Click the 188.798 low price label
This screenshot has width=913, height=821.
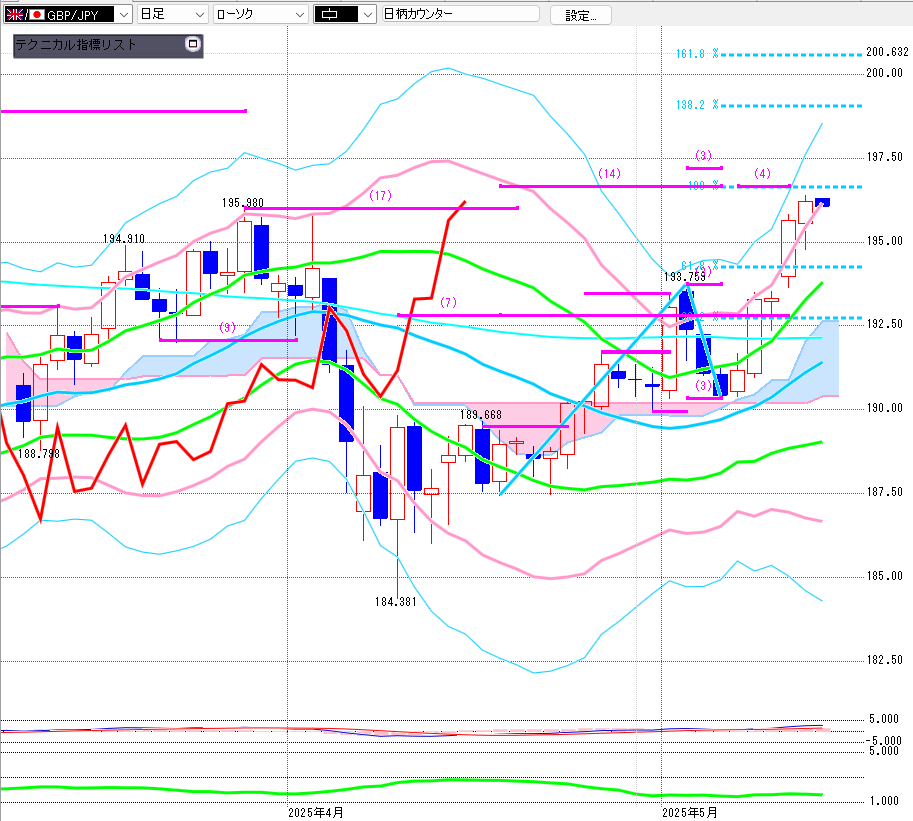coord(39,454)
